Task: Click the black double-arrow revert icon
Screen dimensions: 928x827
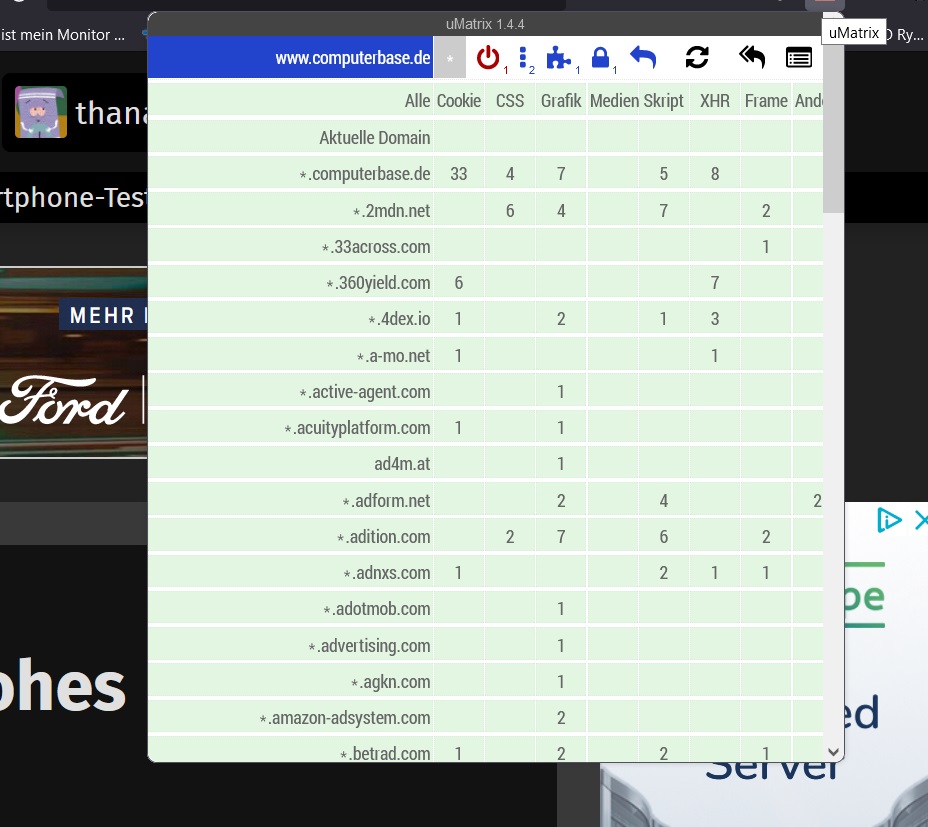Action: pos(752,57)
